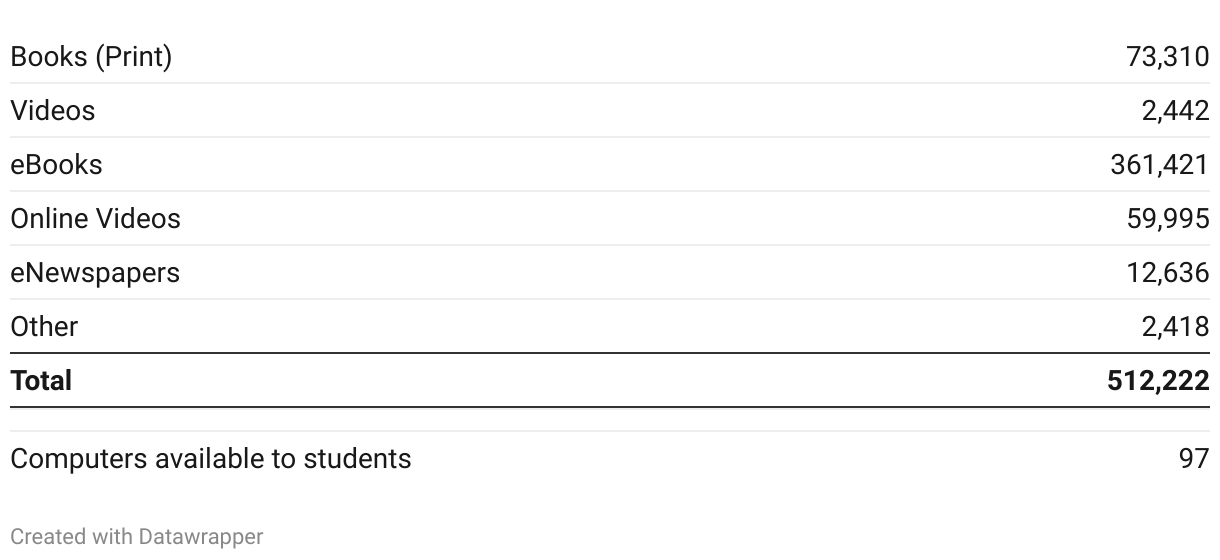Select the 2,418 Other value
Image resolution: width=1220 pixels, height=560 pixels.
pyautogui.click(x=1176, y=326)
